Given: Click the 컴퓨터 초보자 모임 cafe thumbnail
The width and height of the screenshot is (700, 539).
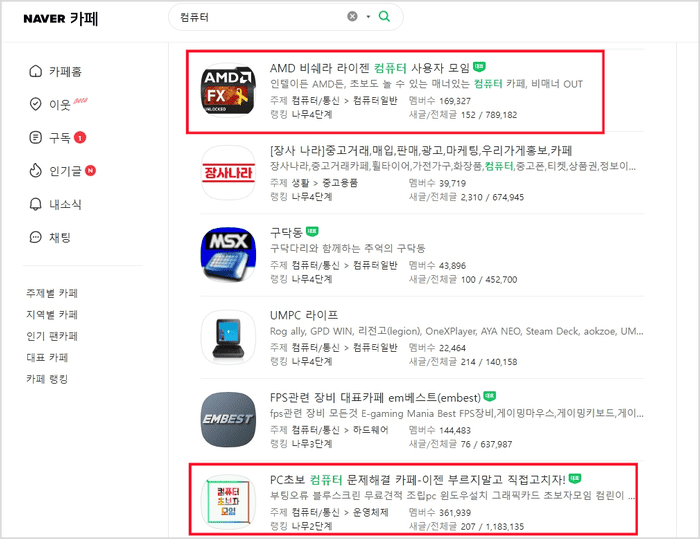Looking at the screenshot, I should point(228,502).
